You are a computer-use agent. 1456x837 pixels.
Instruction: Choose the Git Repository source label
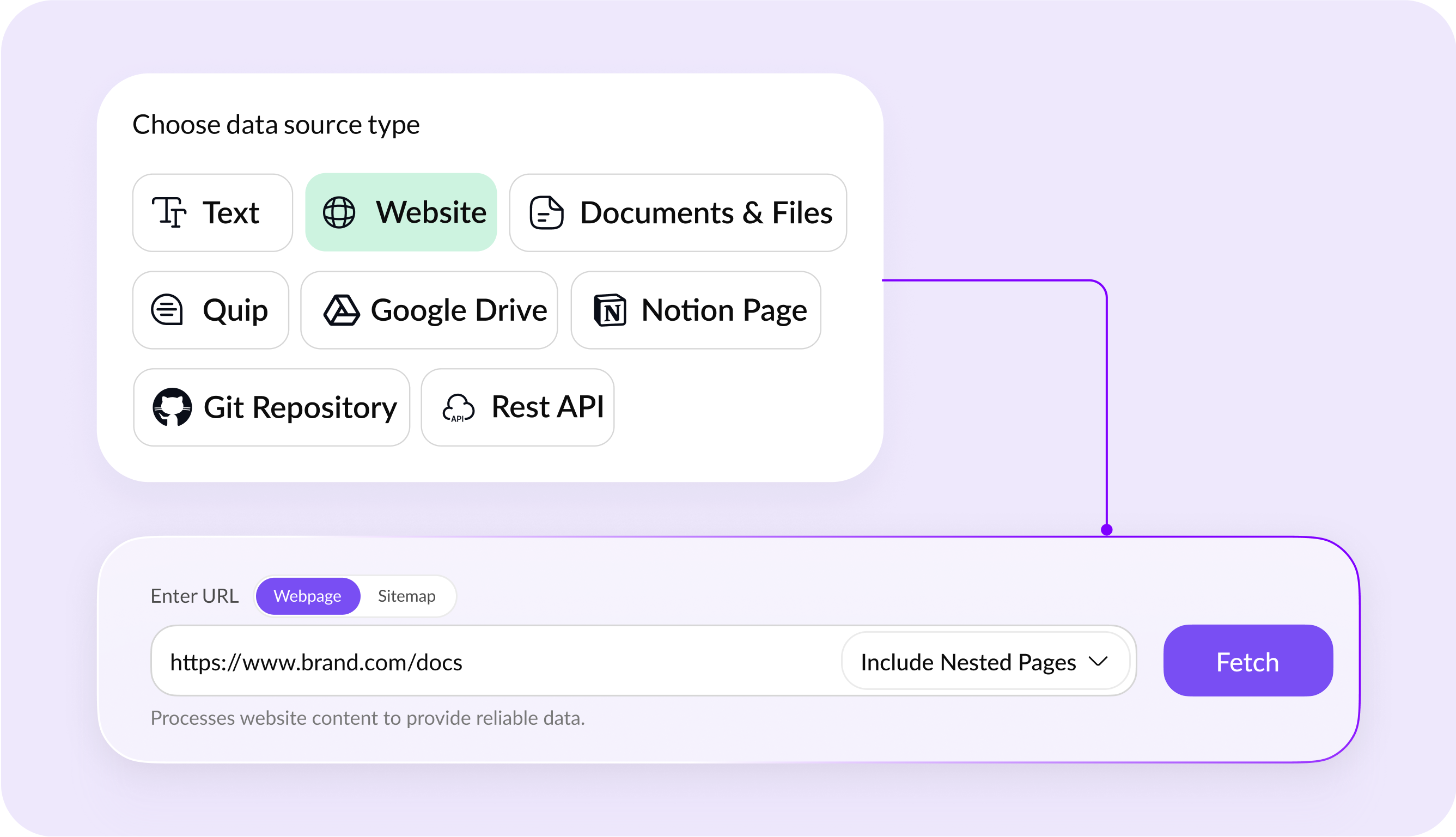tap(300, 409)
